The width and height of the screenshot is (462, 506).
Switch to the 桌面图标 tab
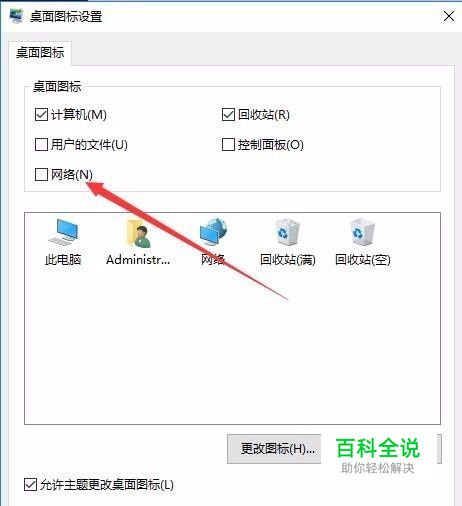[40, 53]
